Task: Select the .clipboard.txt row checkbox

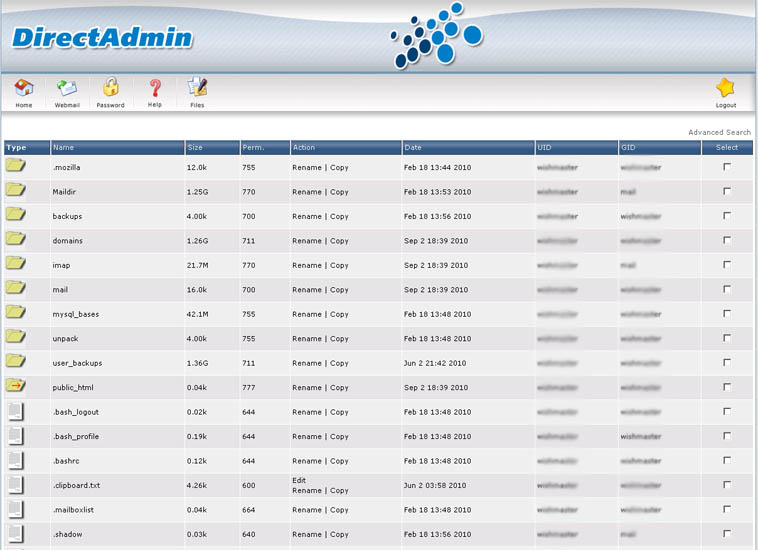Action: (x=727, y=485)
